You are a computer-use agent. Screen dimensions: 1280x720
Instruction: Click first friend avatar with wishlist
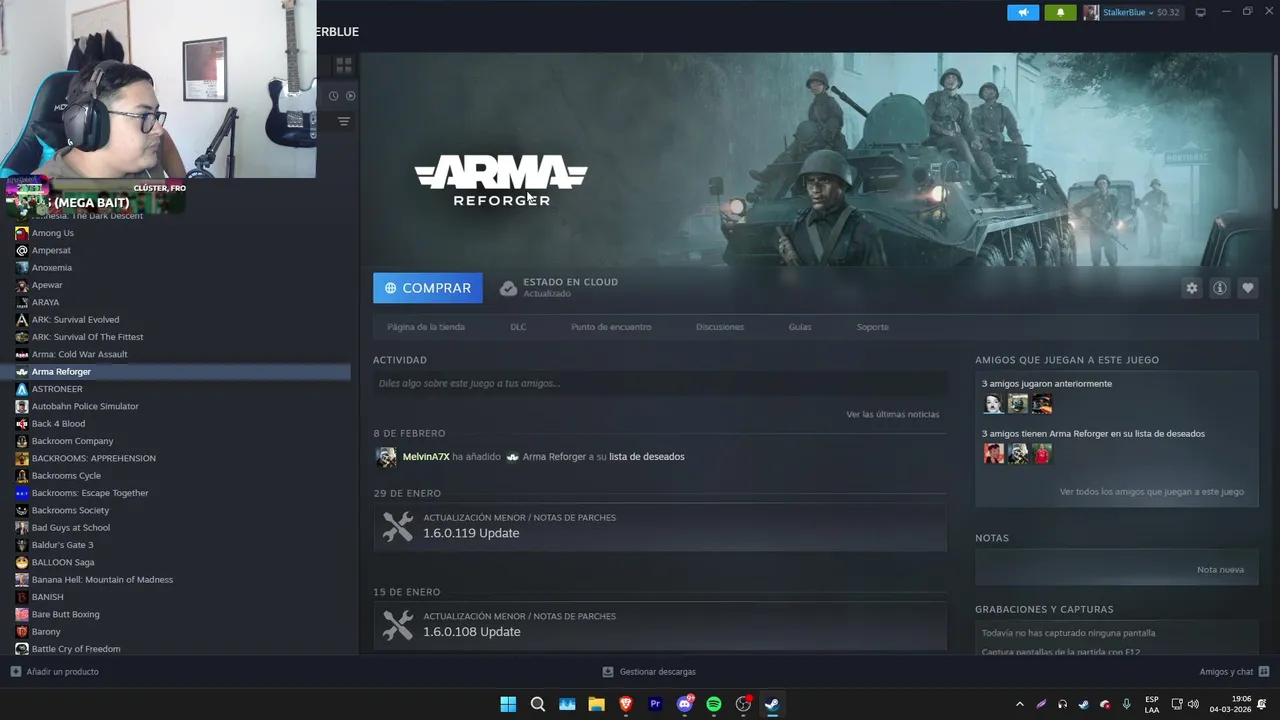pos(993,454)
